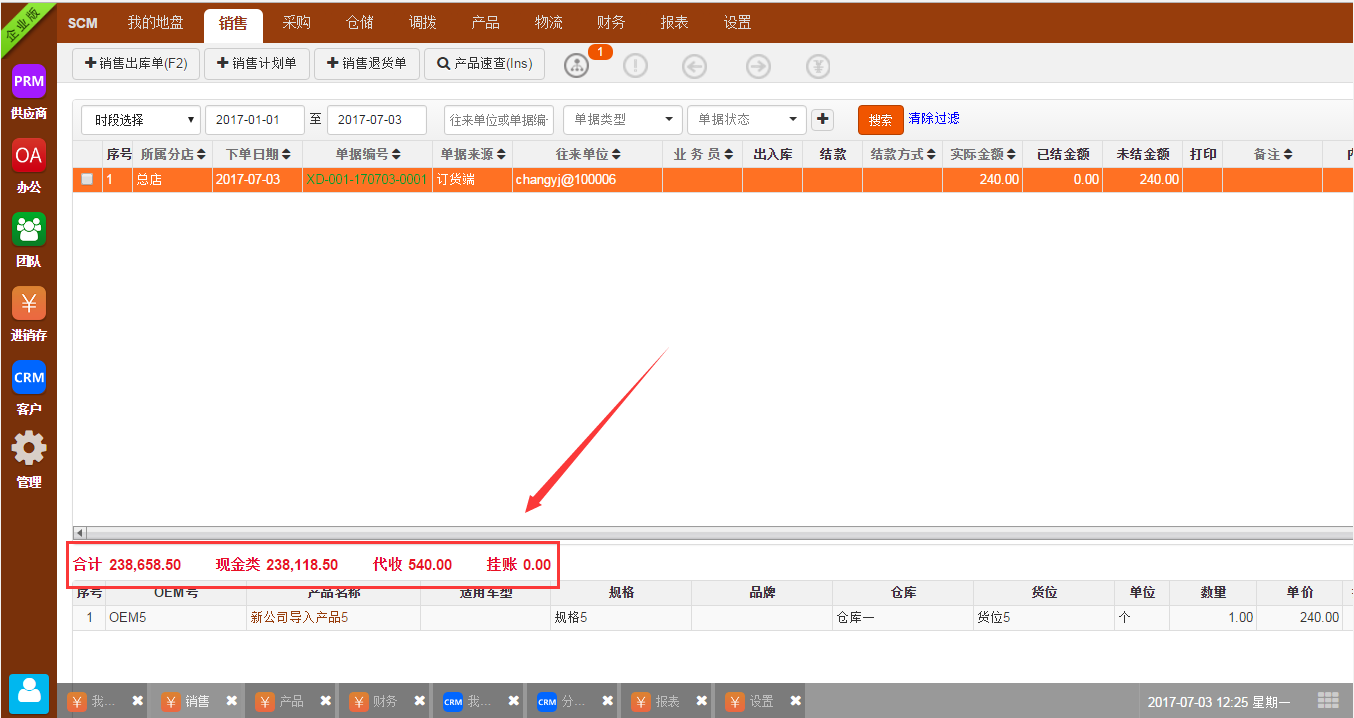Click the 清除过滤 clear filter link

click(934, 119)
